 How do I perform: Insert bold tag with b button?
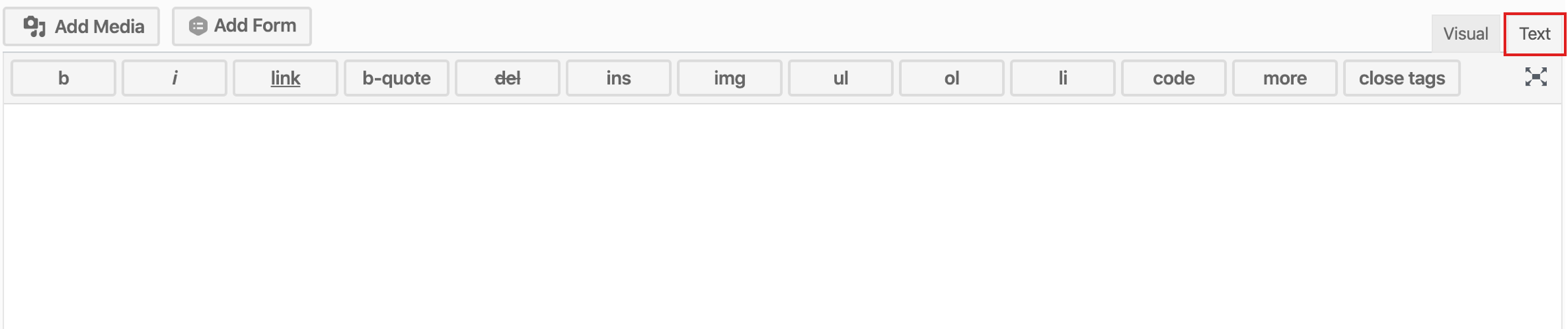[x=63, y=78]
